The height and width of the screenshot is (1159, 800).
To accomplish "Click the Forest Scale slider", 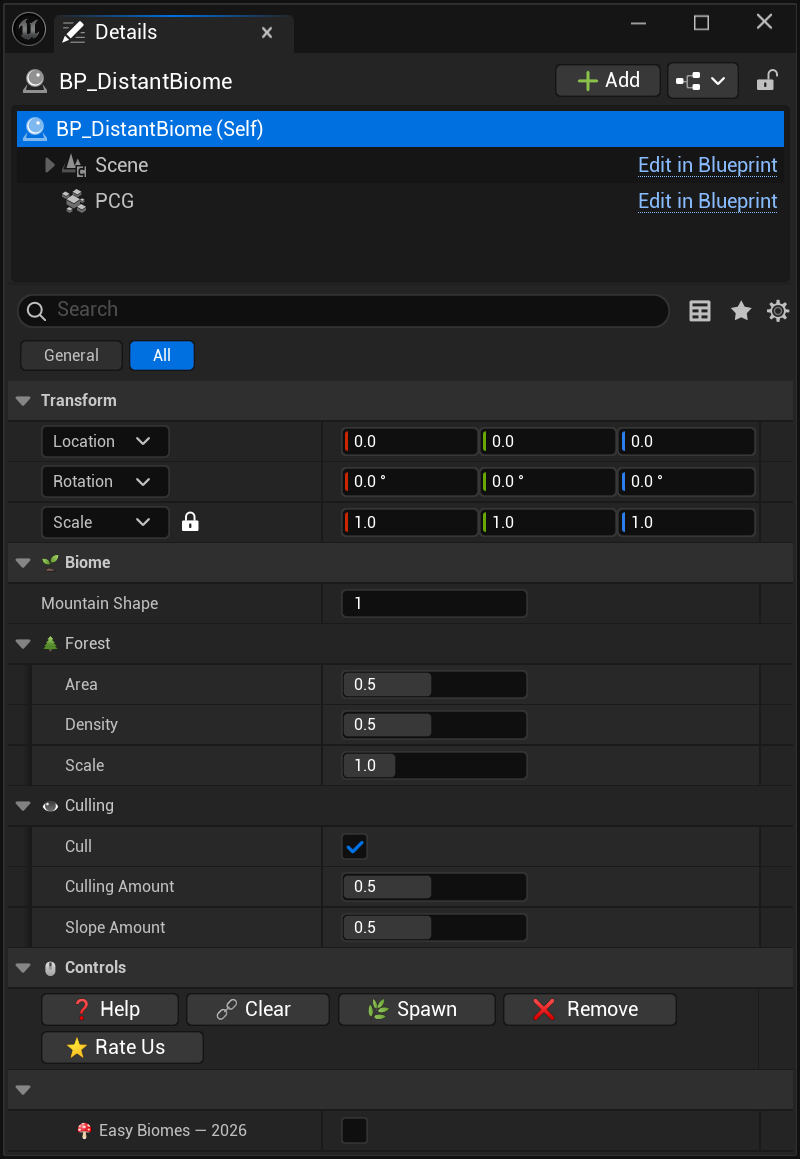I will (x=434, y=765).
